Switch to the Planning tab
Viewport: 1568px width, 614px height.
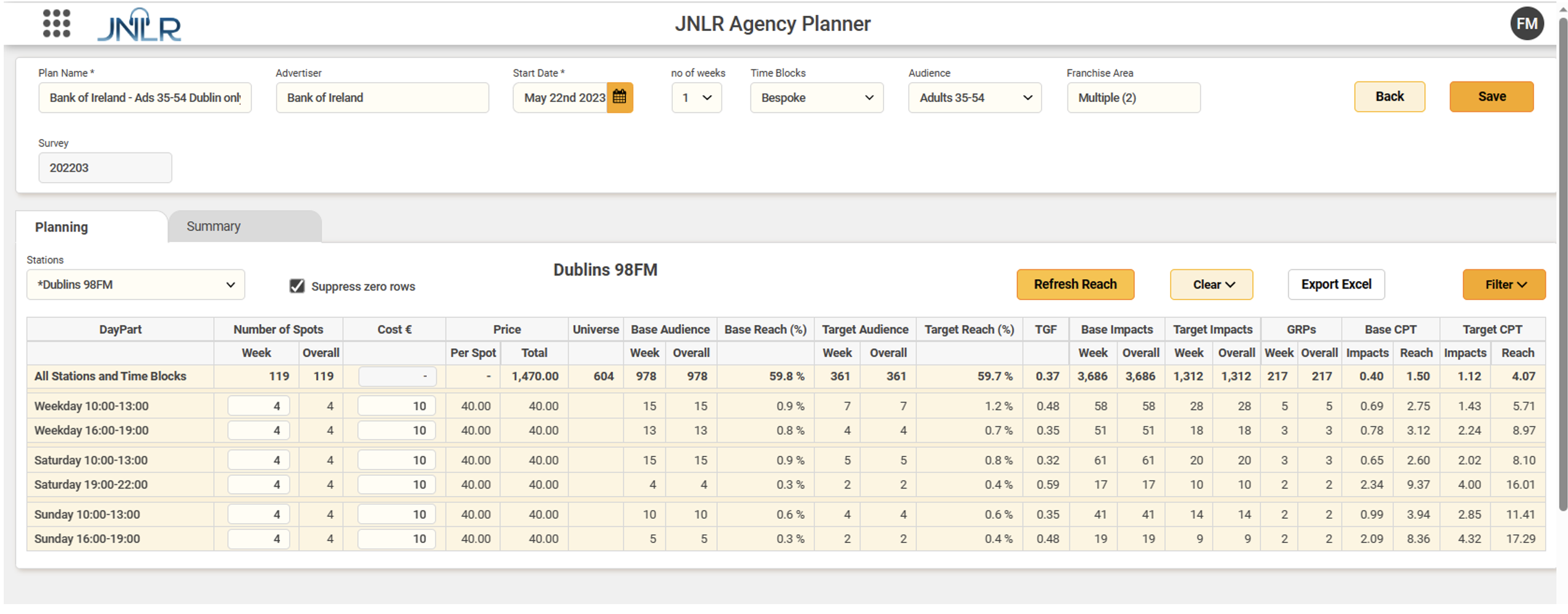(91, 227)
